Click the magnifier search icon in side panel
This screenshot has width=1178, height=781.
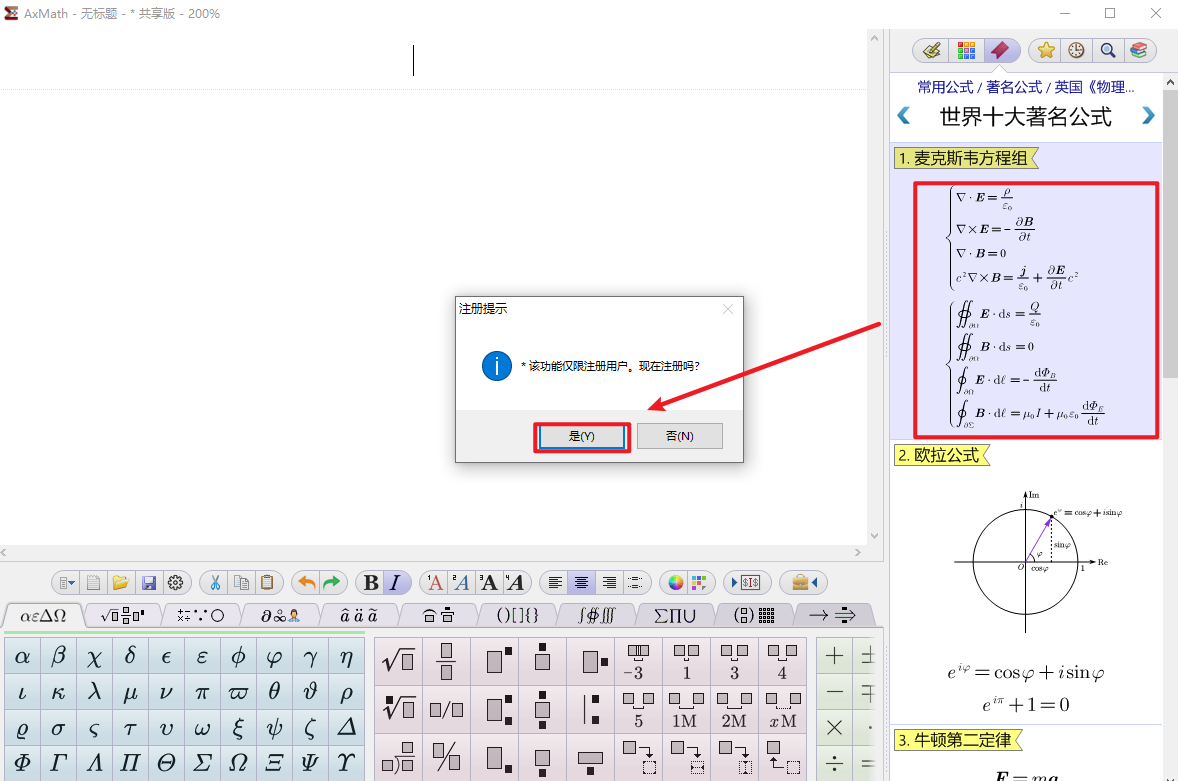(1108, 50)
